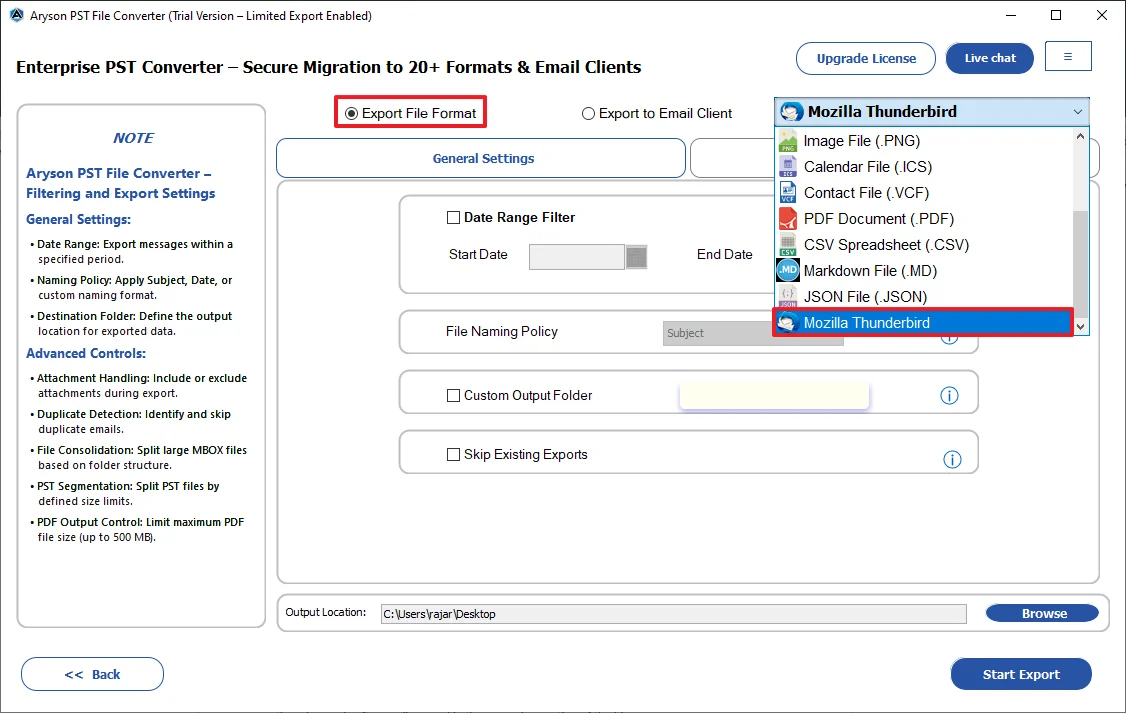Click the Custom Output Folder path field
The image size is (1126, 713).
774,396
